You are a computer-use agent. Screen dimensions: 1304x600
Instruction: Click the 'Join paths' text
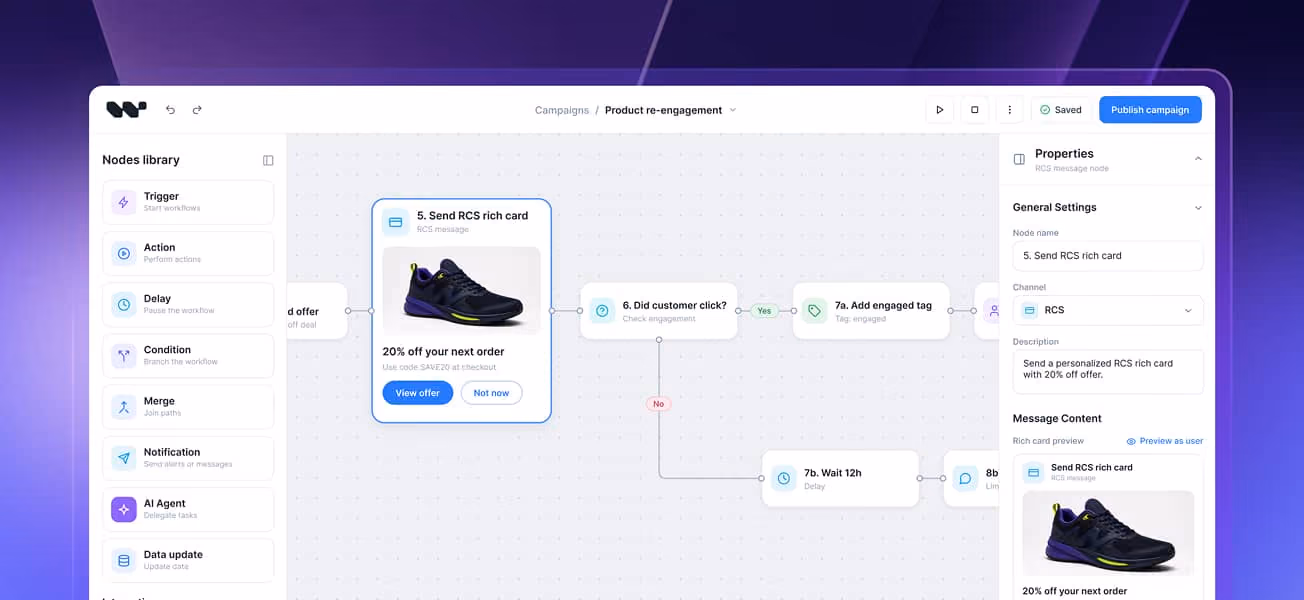pyautogui.click(x=162, y=413)
